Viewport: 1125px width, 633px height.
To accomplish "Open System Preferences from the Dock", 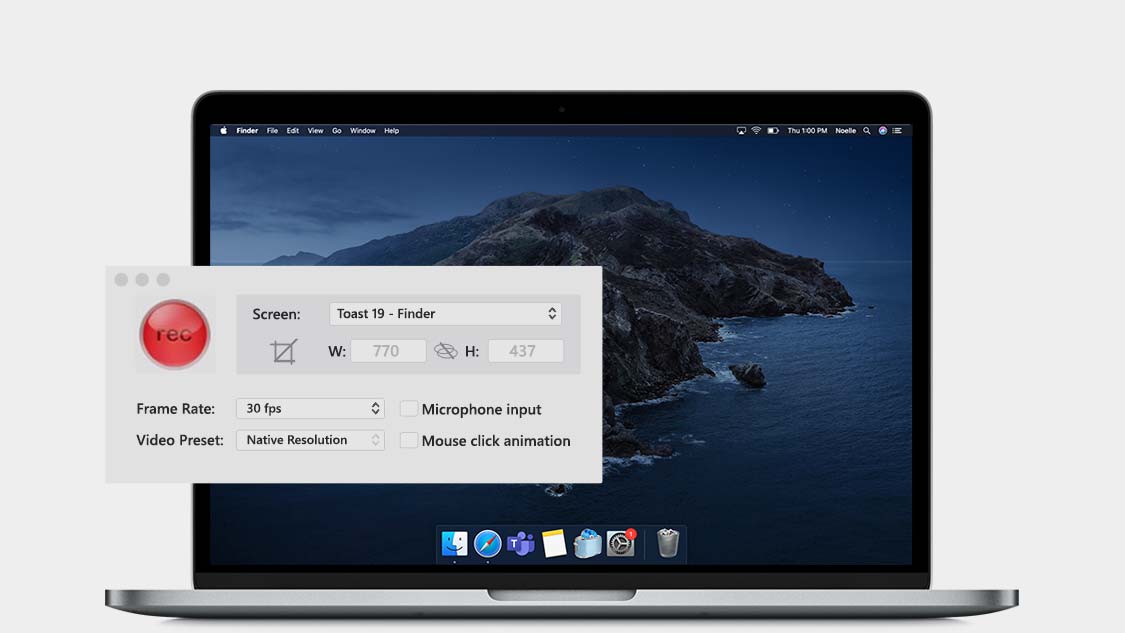I will [621, 544].
